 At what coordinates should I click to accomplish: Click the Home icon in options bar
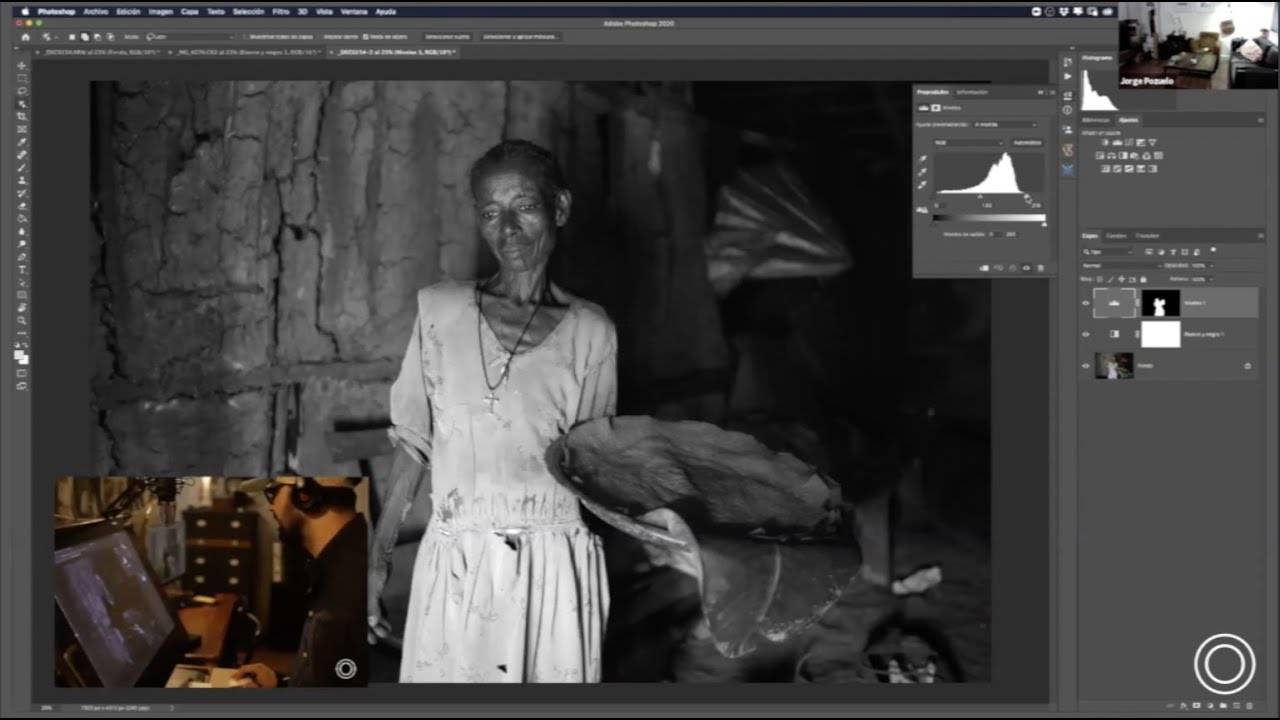point(25,37)
